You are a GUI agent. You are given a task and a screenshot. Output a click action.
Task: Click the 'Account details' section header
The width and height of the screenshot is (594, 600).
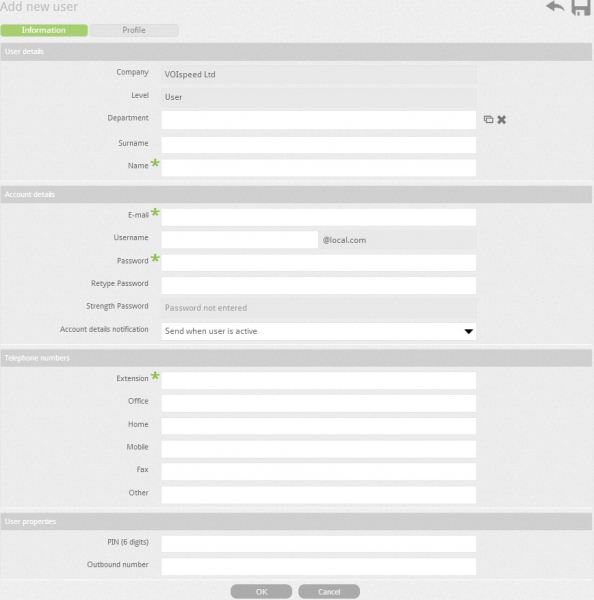pyautogui.click(x=296, y=194)
